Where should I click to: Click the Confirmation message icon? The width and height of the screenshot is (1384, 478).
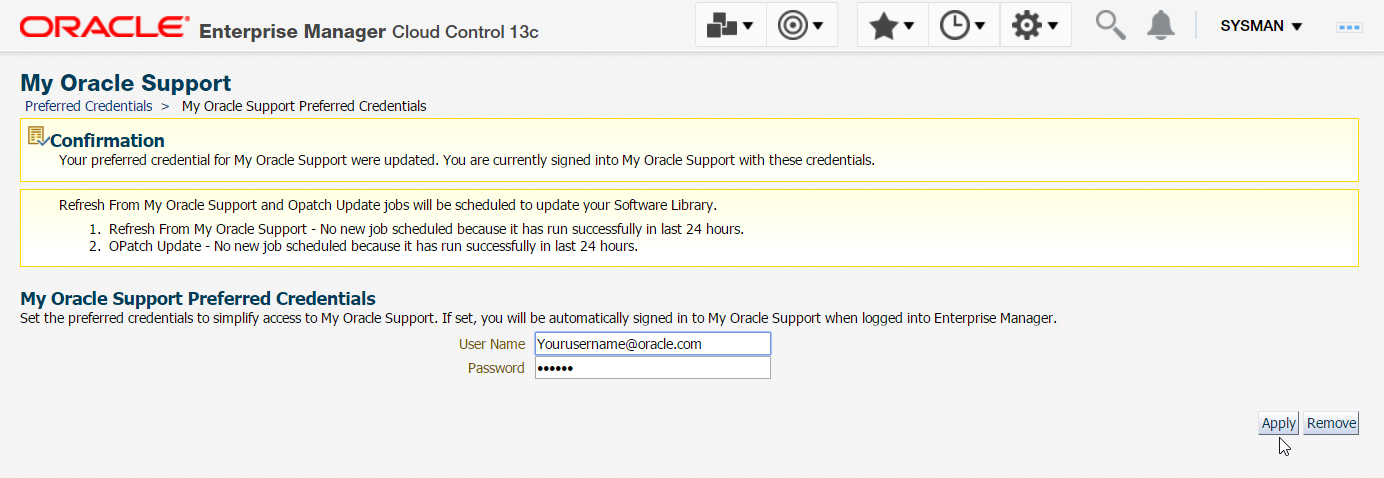coord(38,136)
